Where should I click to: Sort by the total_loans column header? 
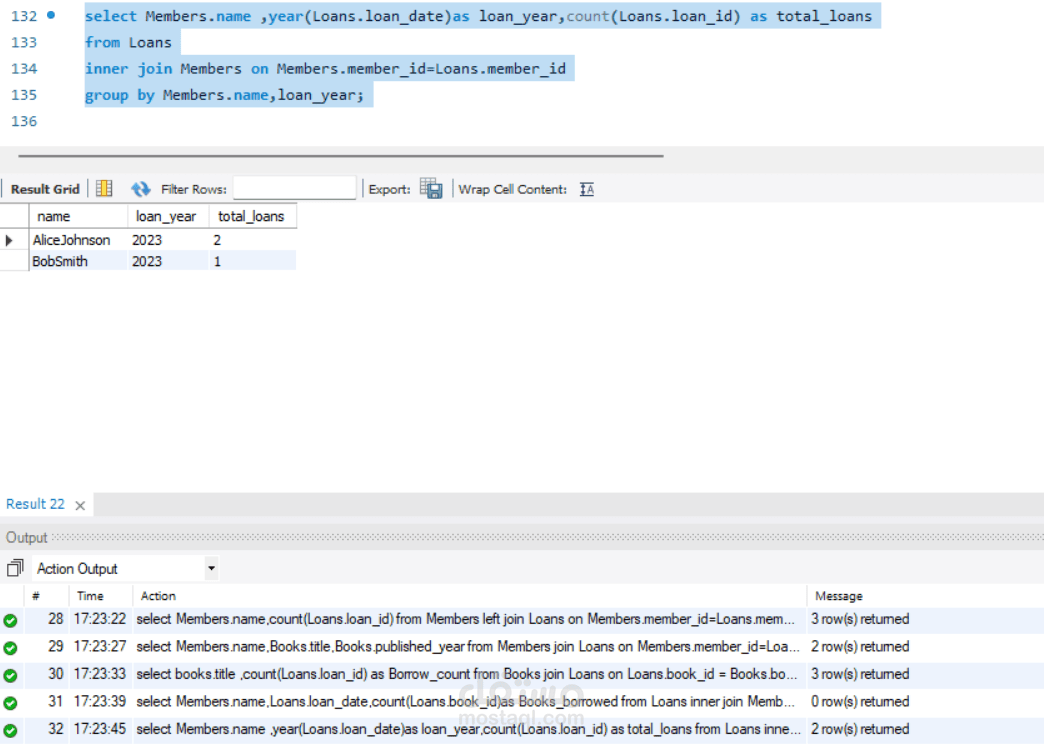pos(252,216)
